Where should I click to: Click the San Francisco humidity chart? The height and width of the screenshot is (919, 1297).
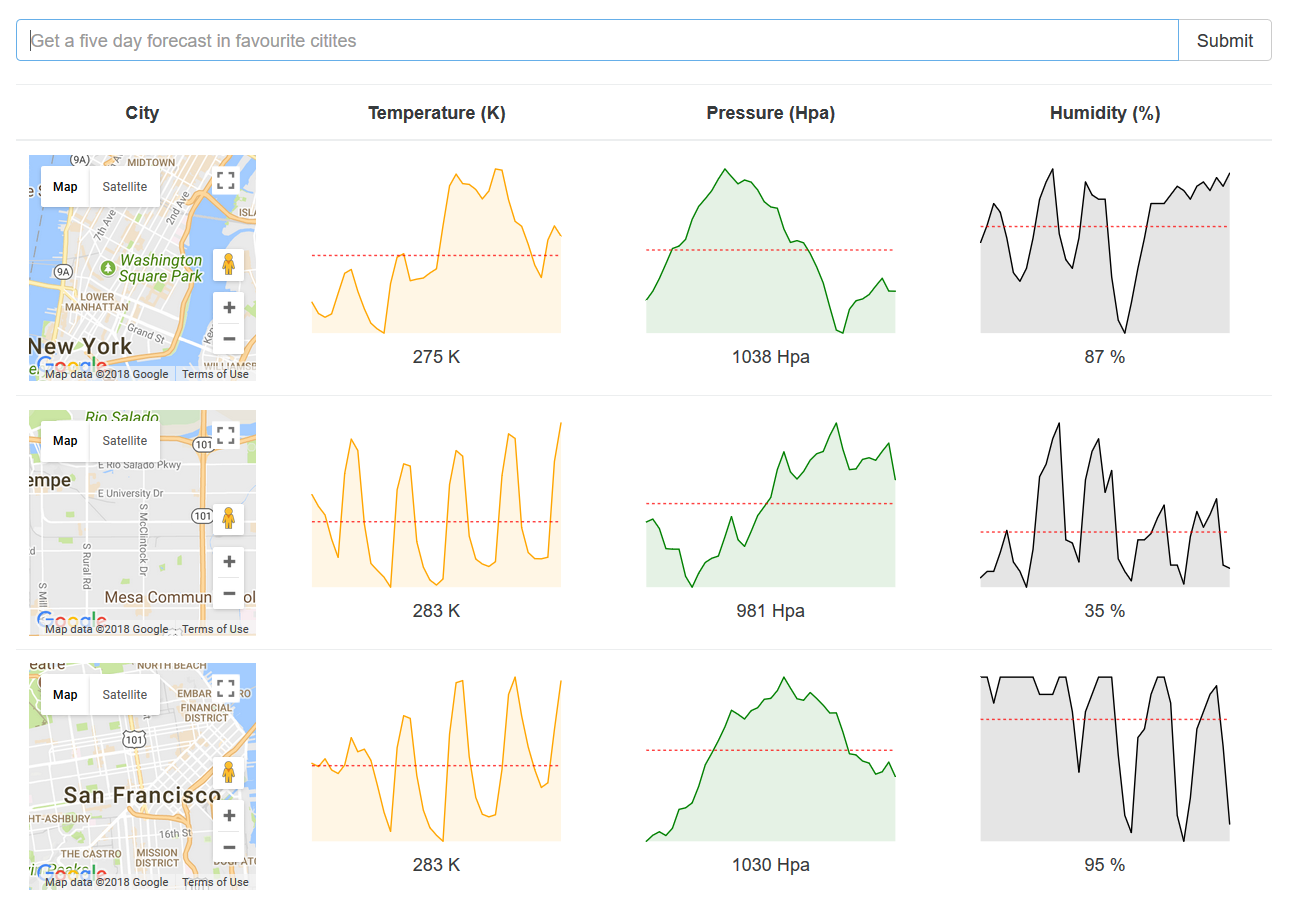tap(1104, 758)
